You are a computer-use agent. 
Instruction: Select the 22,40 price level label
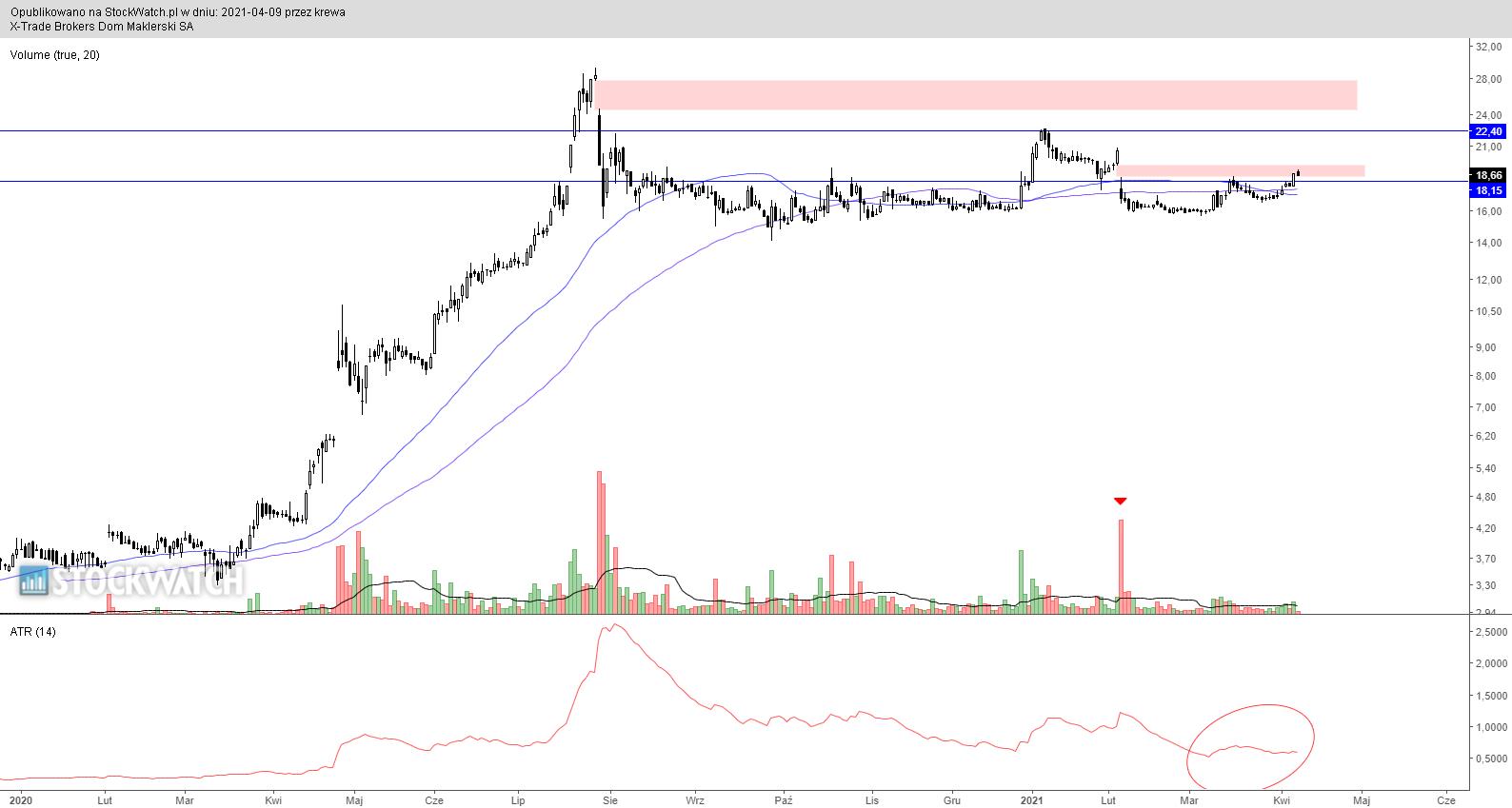(x=1488, y=131)
